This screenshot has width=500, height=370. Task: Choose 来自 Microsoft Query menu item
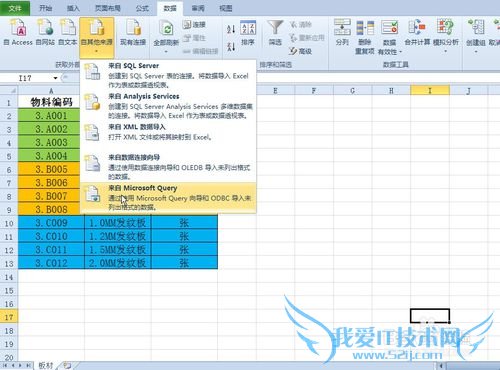point(168,198)
